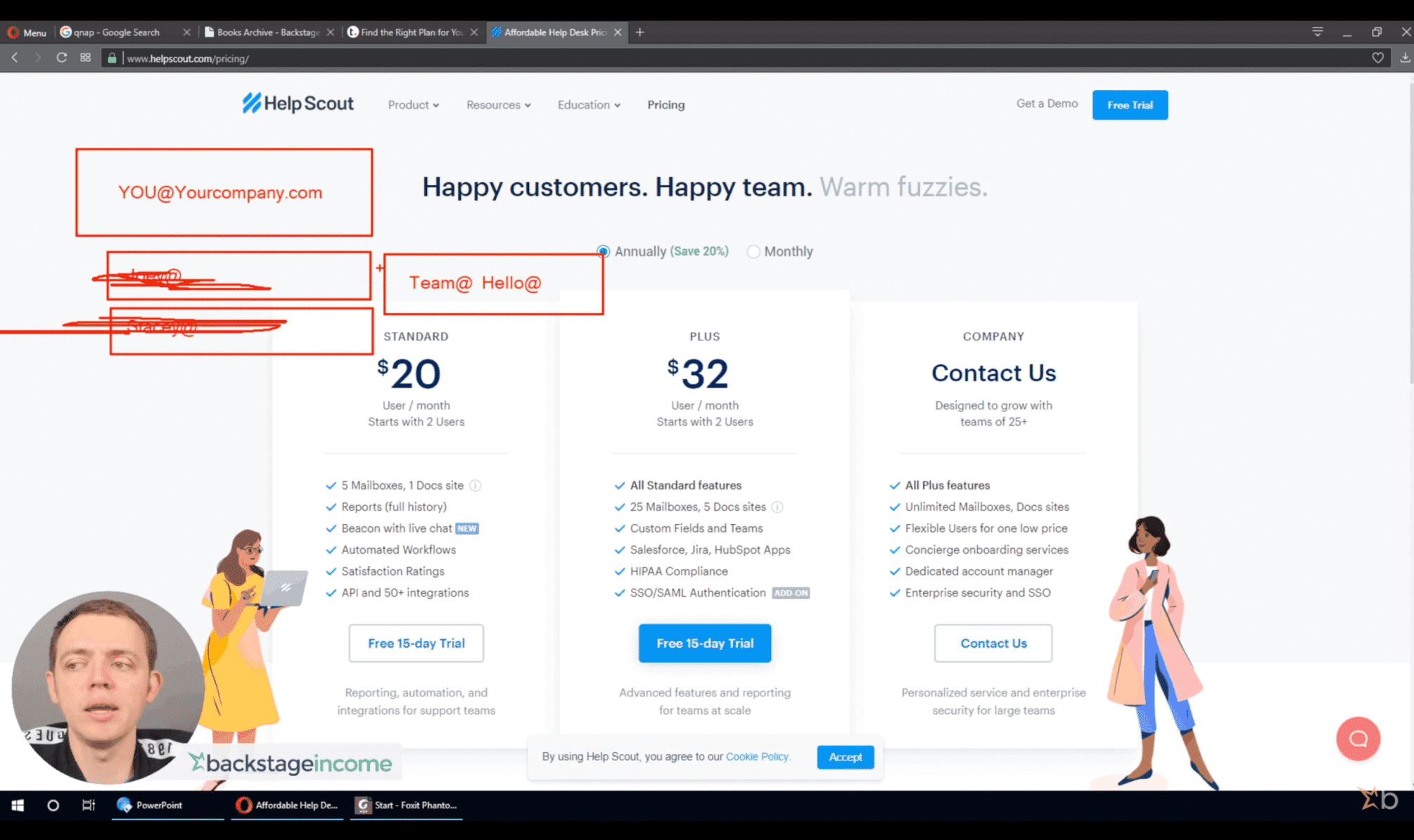Open Speed Dial grid icon

[x=85, y=58]
